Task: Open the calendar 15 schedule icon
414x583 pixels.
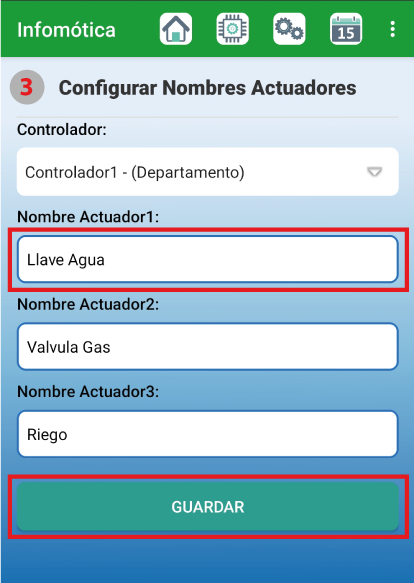Action: click(x=346, y=29)
